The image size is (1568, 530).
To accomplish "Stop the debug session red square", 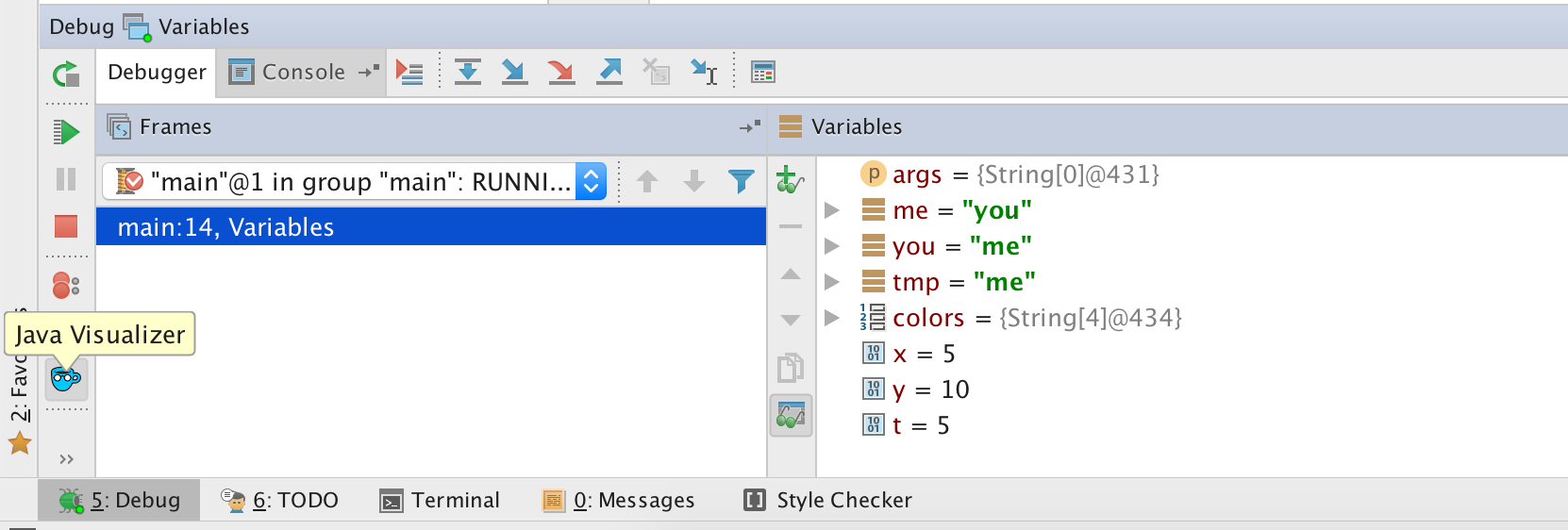I will (x=66, y=226).
